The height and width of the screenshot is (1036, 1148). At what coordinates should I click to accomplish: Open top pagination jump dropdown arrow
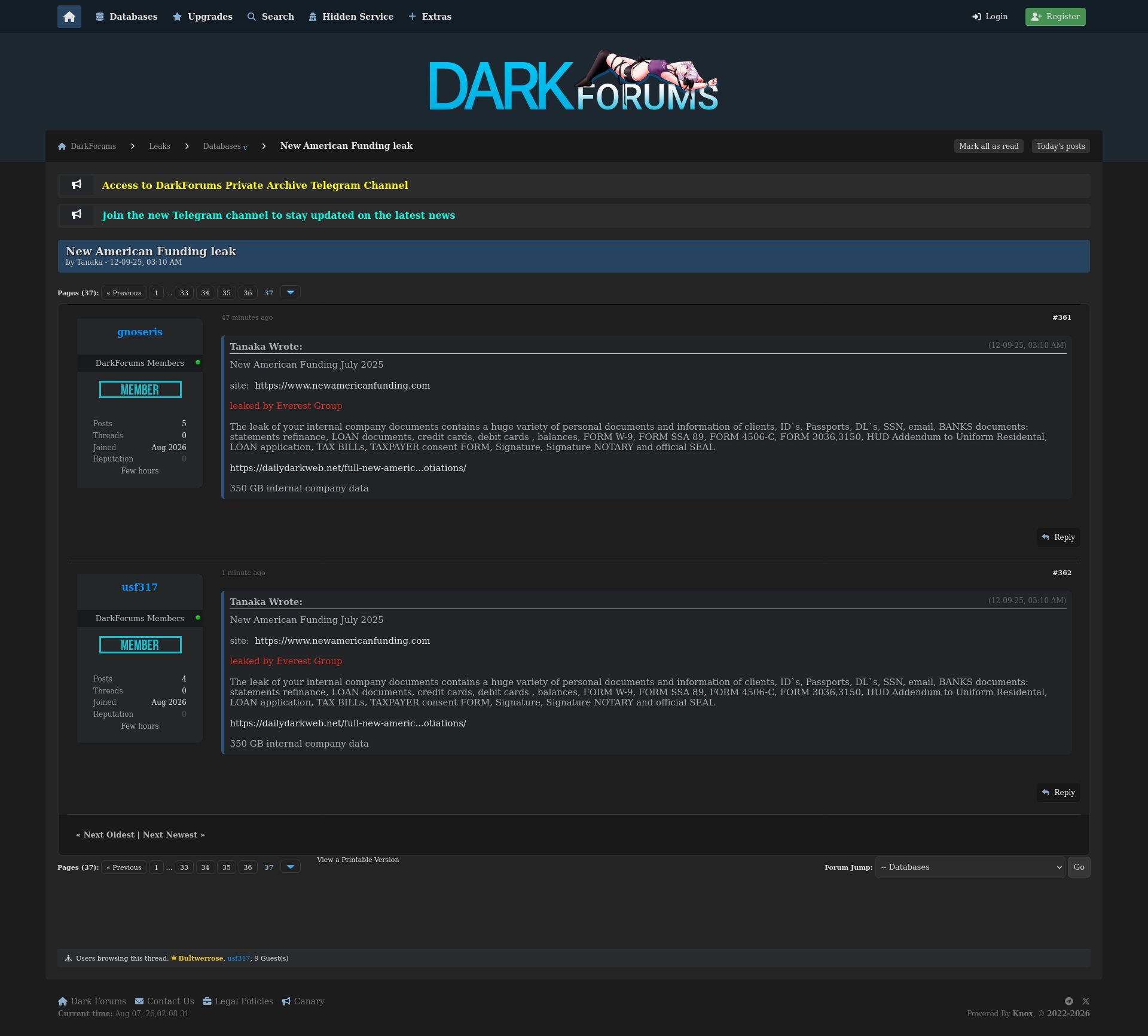pos(291,292)
